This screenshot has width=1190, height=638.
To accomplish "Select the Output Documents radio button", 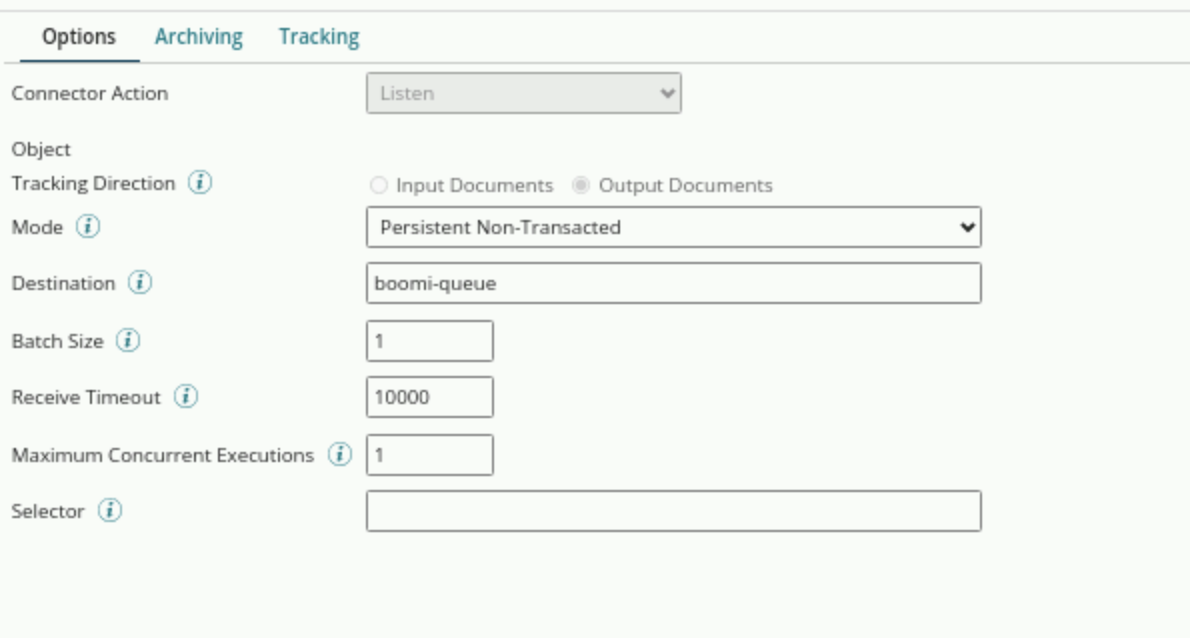I will (581, 186).
